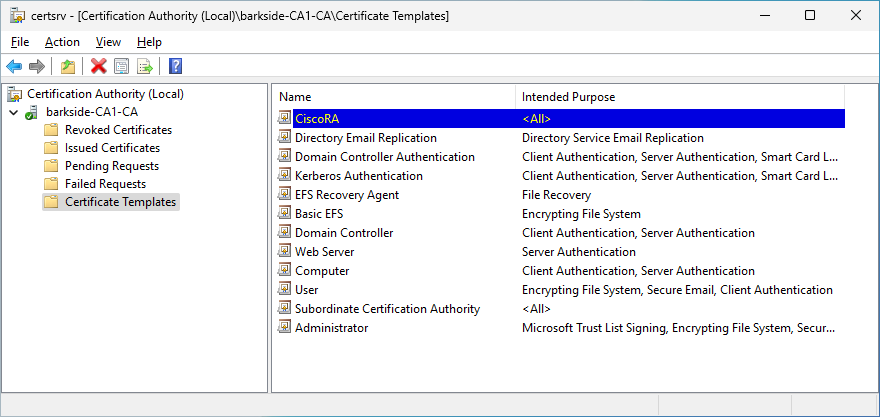The image size is (880, 417).
Task: Select the Pending Requests folder
Action: (x=112, y=166)
